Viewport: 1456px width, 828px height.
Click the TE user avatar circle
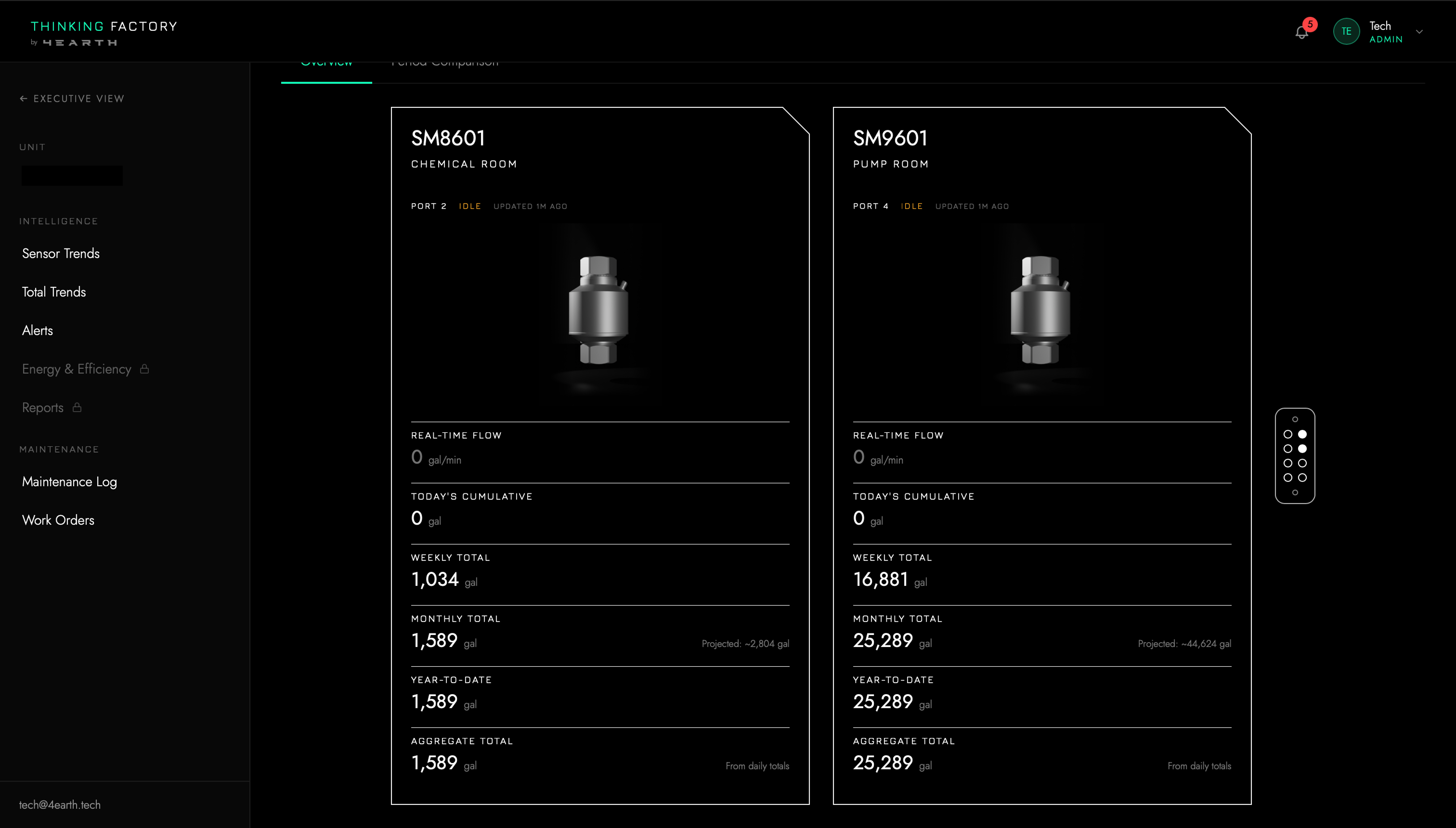[1346, 31]
